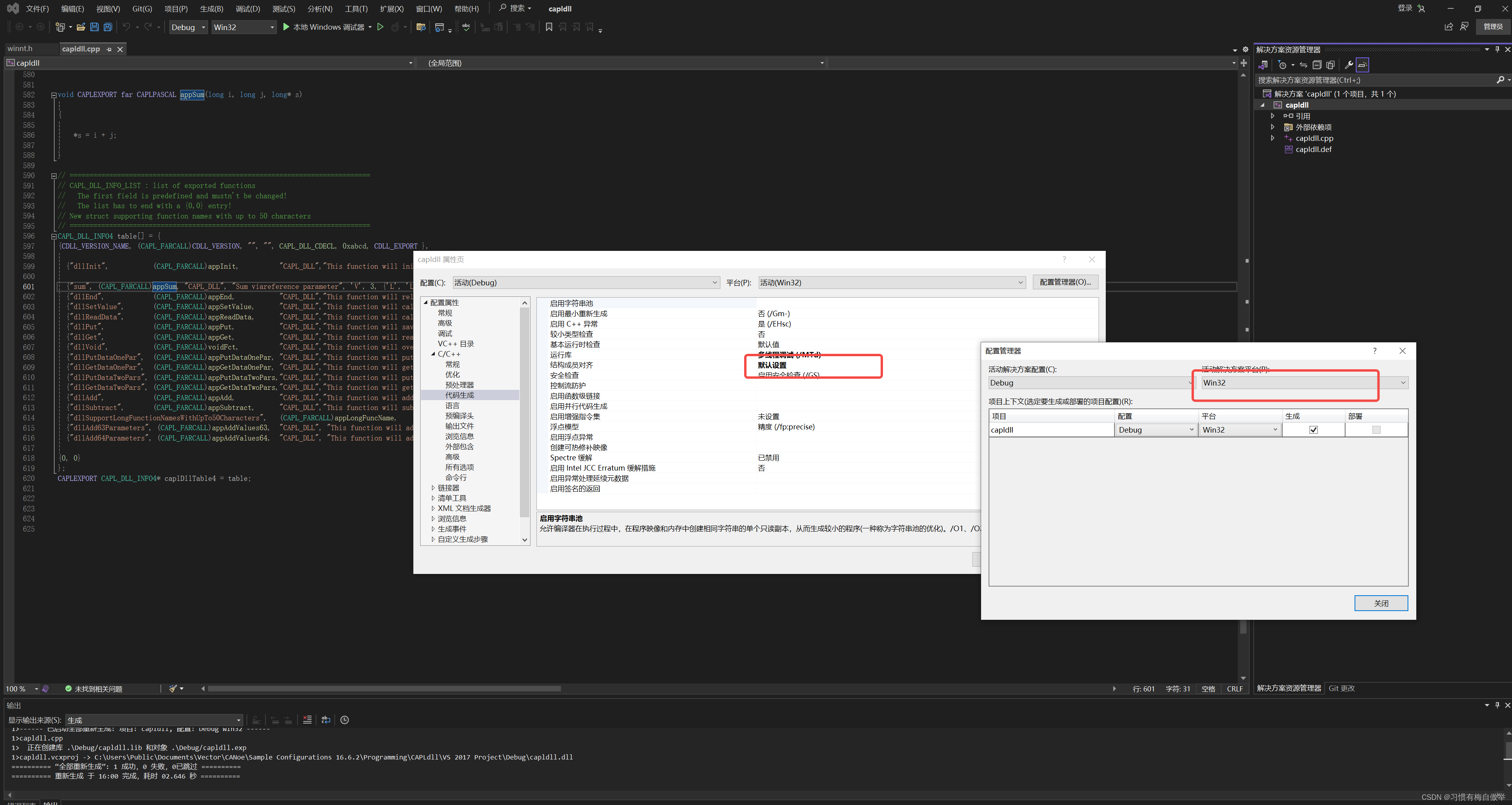
Task: Toggle the bookmark icon in the toolbar
Action: coord(549,27)
